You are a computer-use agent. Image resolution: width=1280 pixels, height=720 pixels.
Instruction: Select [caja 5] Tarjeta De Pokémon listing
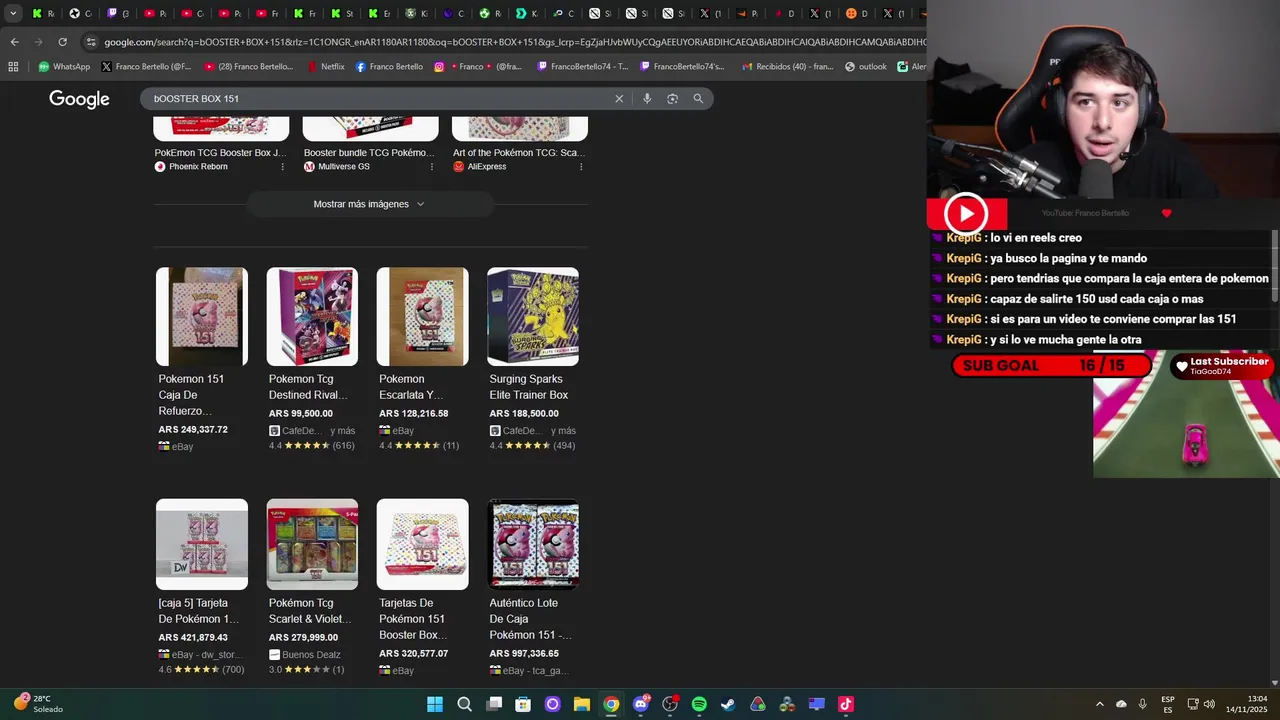(x=198, y=611)
